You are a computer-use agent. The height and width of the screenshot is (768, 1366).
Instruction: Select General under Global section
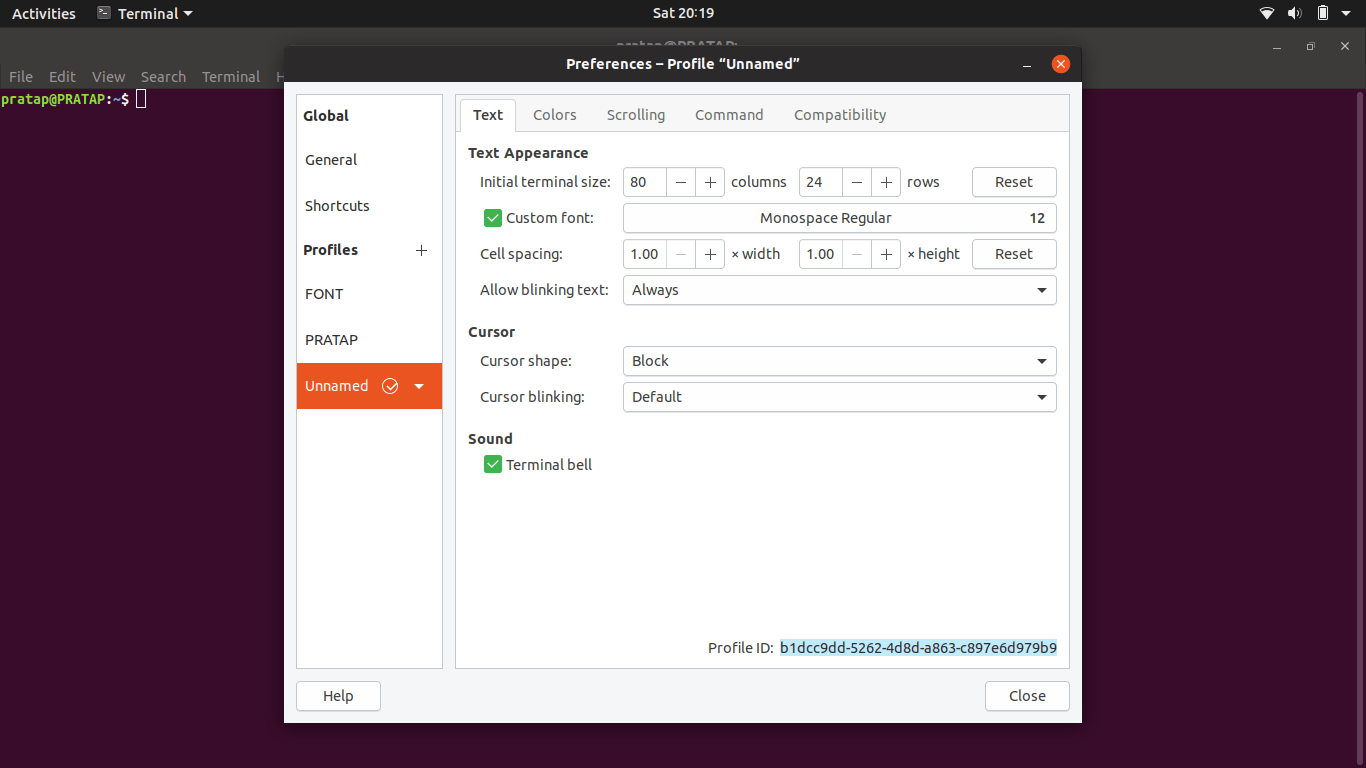coord(330,160)
